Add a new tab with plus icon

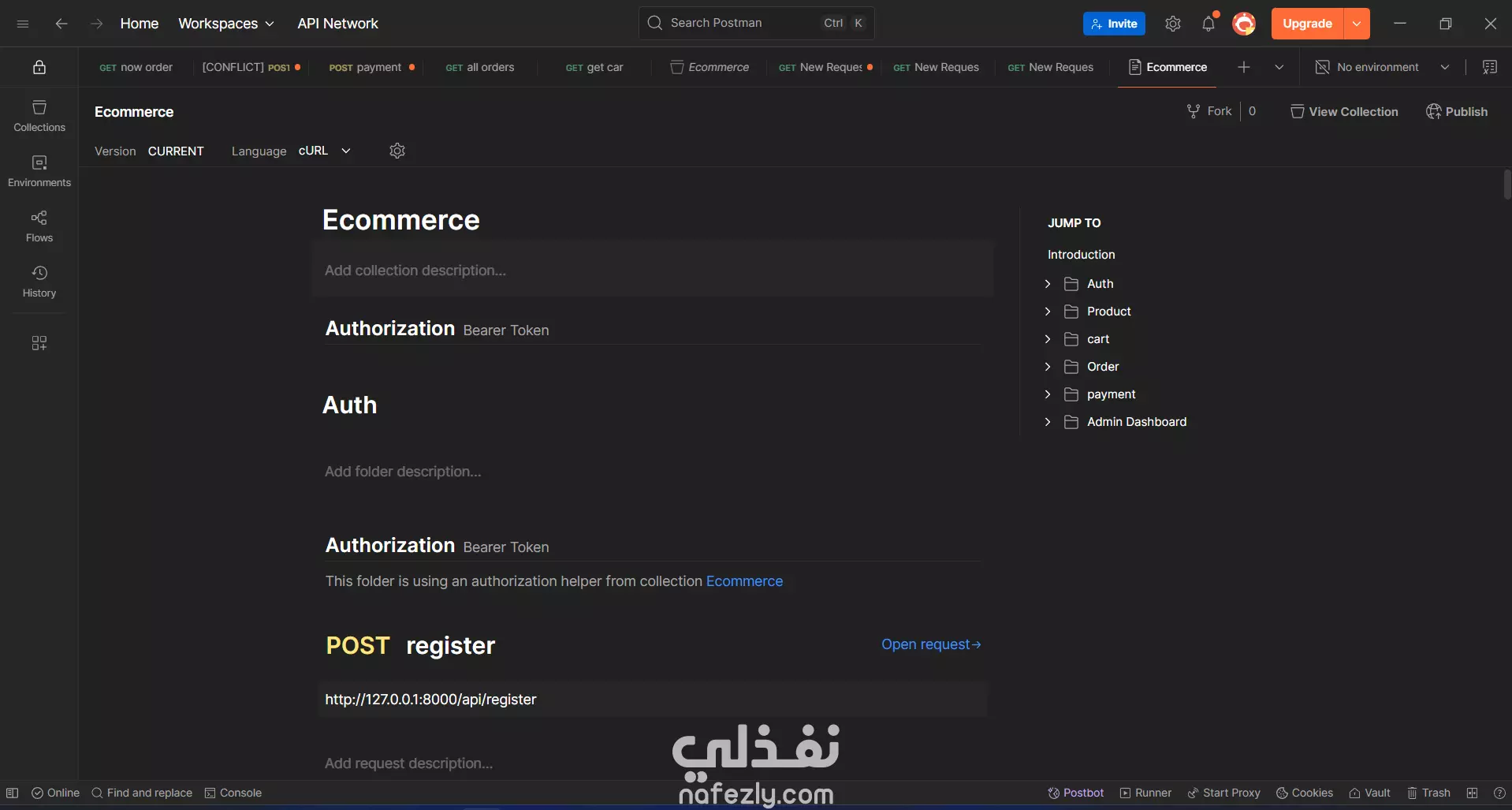point(1244,67)
